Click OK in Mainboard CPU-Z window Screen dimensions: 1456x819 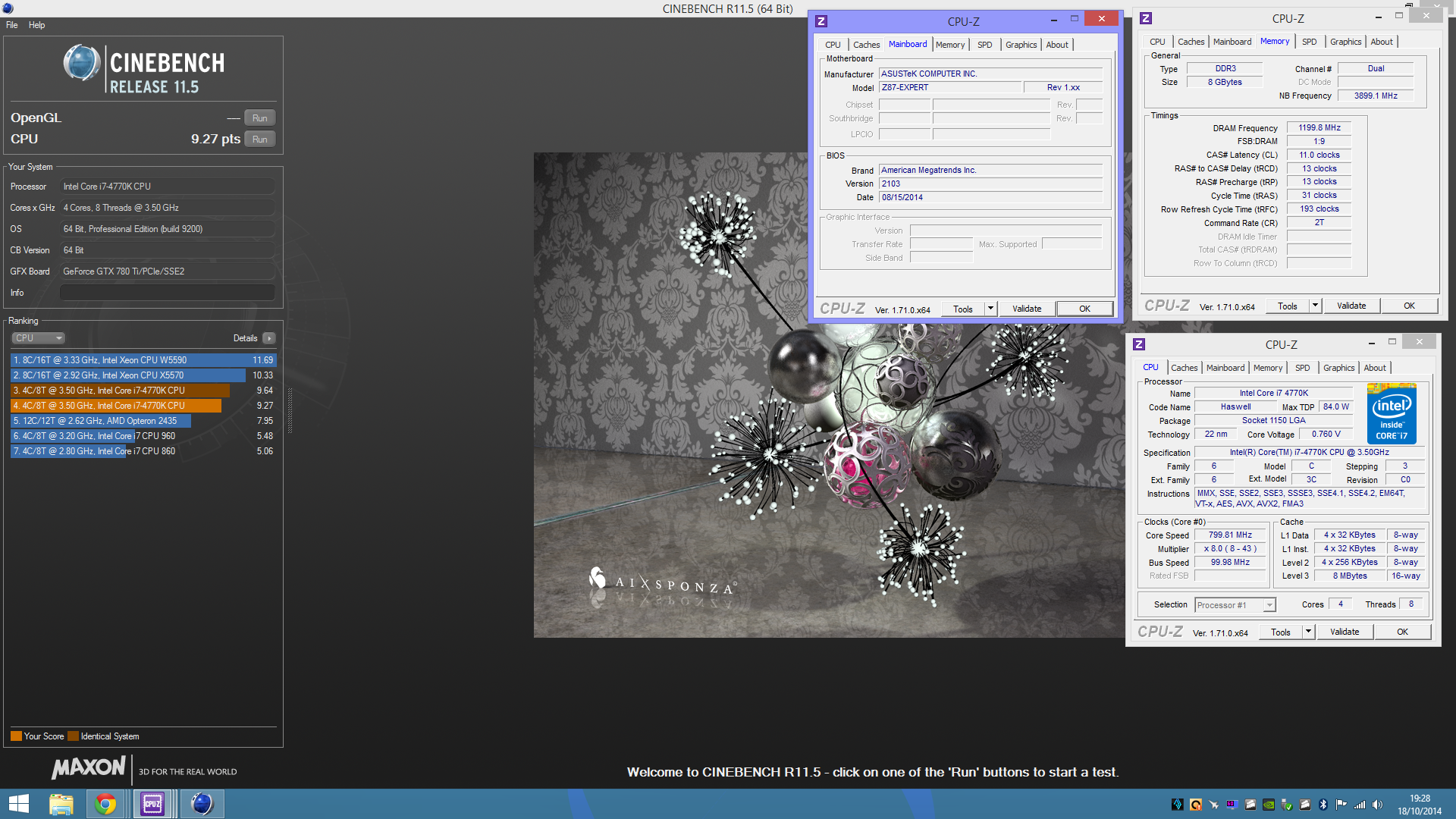[1084, 309]
